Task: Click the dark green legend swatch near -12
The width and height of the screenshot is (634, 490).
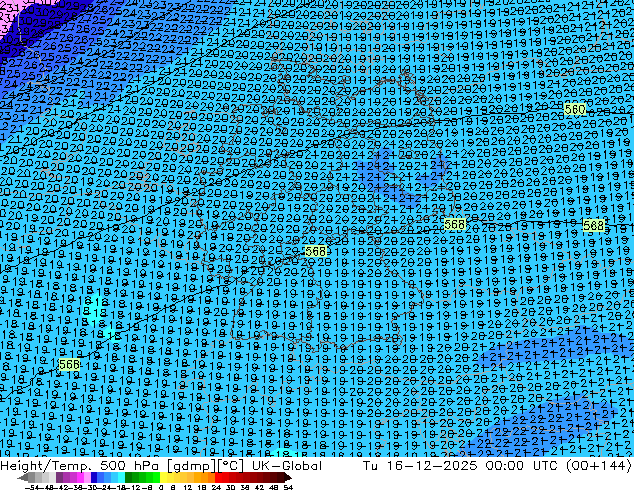Action: [129, 477]
